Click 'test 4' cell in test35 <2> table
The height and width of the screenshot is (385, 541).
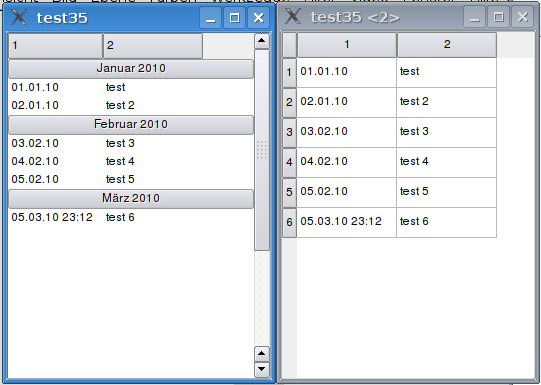point(447,162)
